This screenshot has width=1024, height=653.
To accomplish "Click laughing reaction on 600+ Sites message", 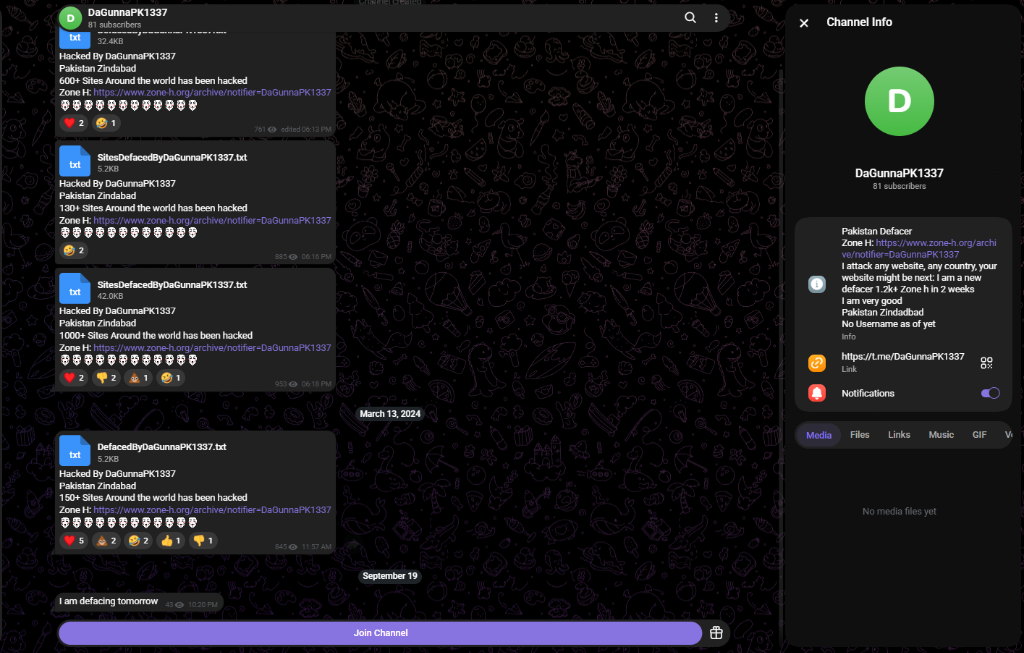I will [106, 123].
